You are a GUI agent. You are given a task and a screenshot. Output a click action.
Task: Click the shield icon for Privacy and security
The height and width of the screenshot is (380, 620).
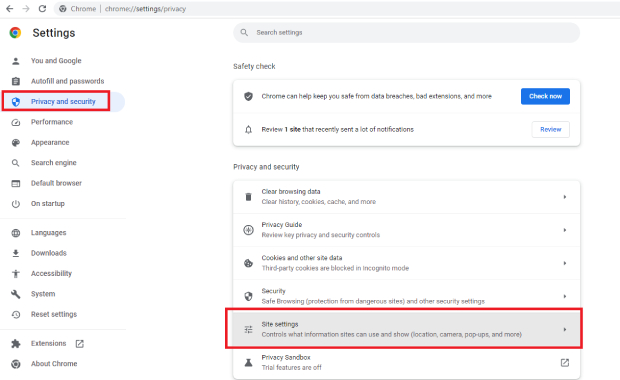15,102
